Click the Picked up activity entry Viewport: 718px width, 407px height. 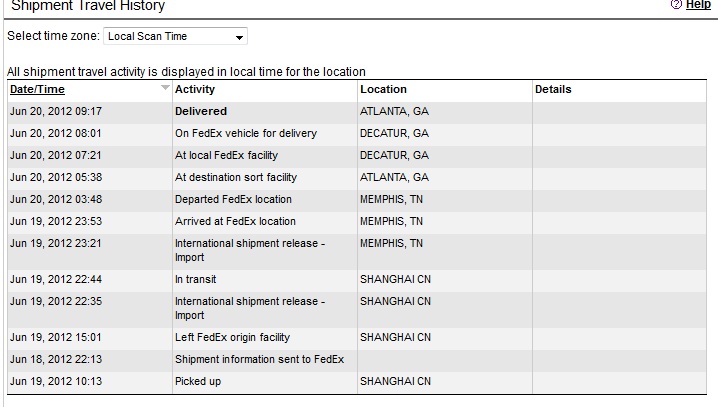point(198,381)
